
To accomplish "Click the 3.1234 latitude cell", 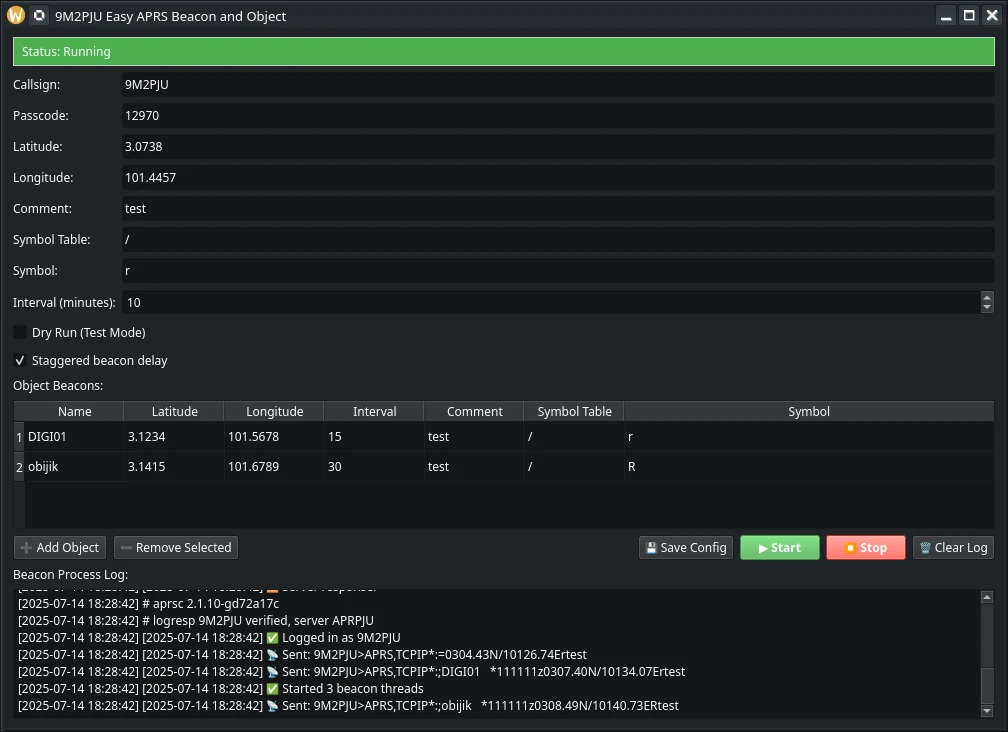I will tap(174, 437).
